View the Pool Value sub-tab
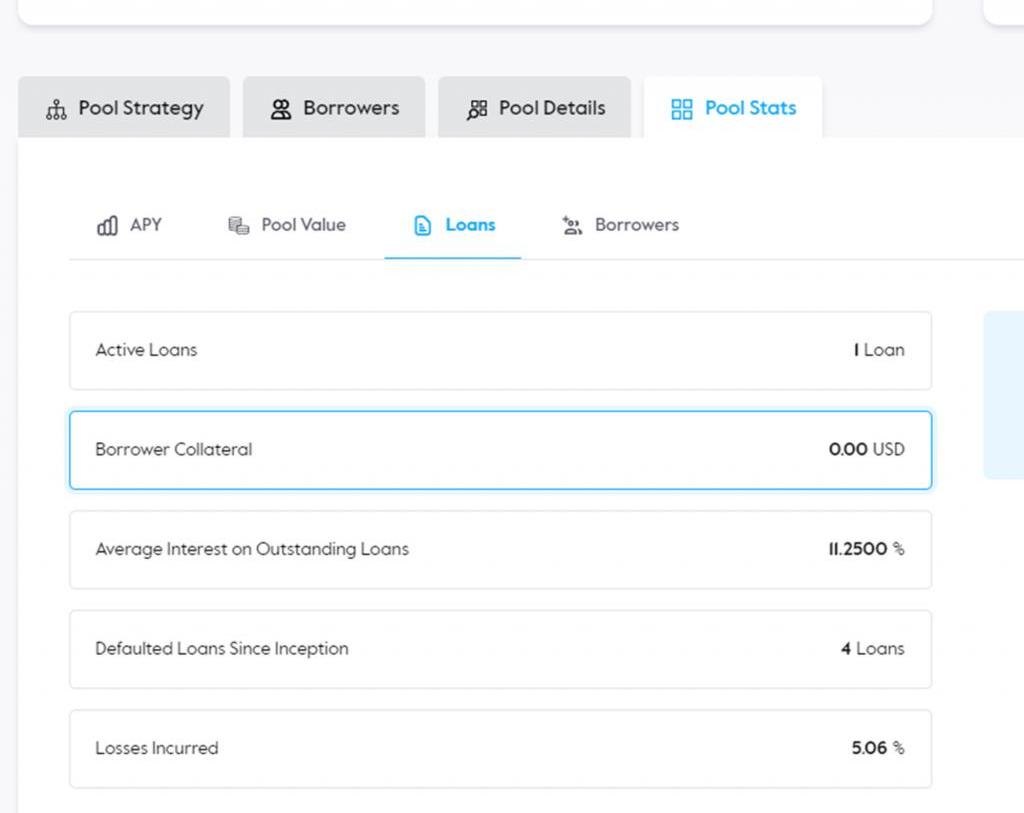The width and height of the screenshot is (1024, 813). (x=303, y=225)
